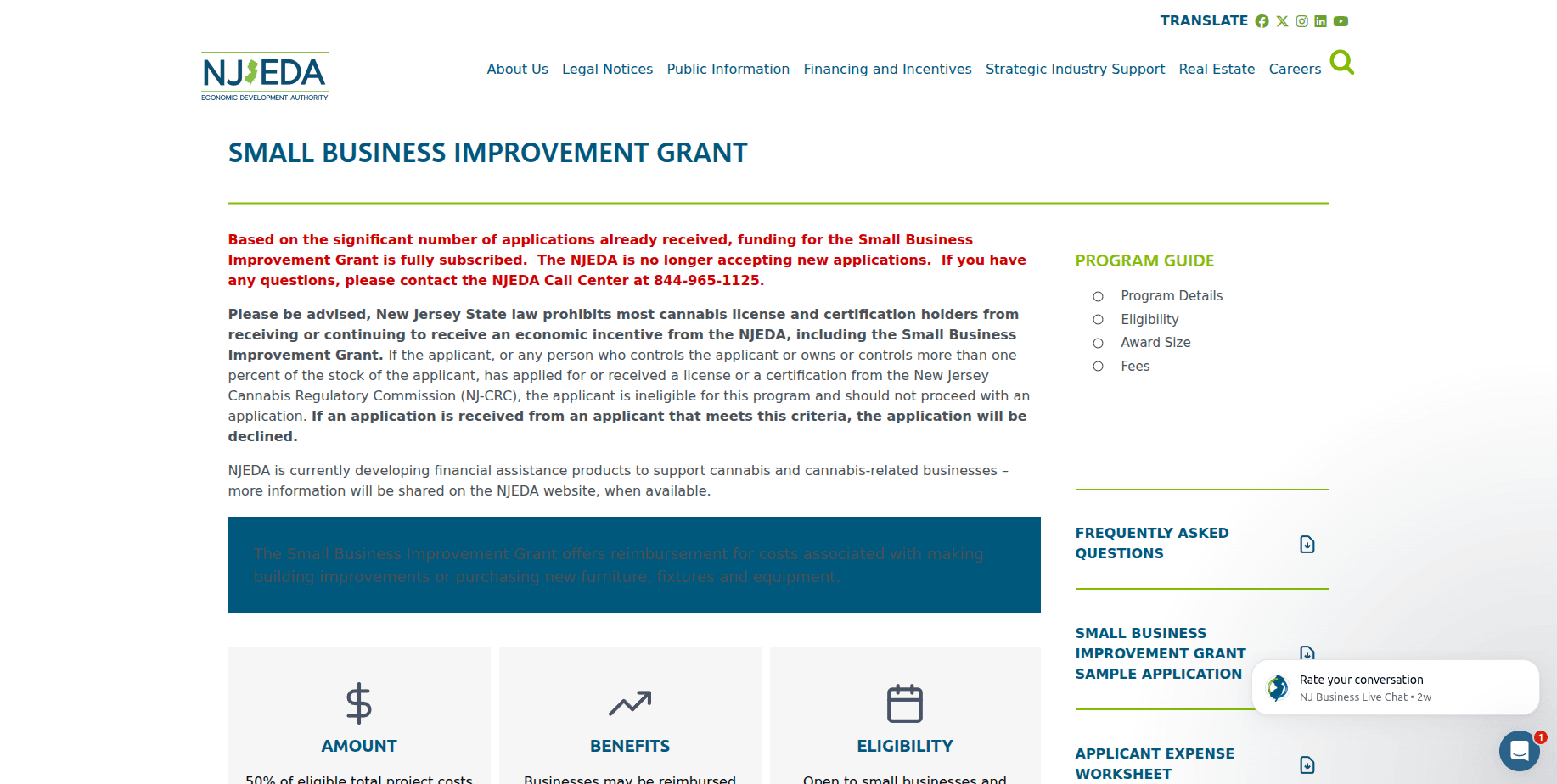Open the NJEDA Facebook page icon
Screen dimensions: 1557x784
(1262, 21)
